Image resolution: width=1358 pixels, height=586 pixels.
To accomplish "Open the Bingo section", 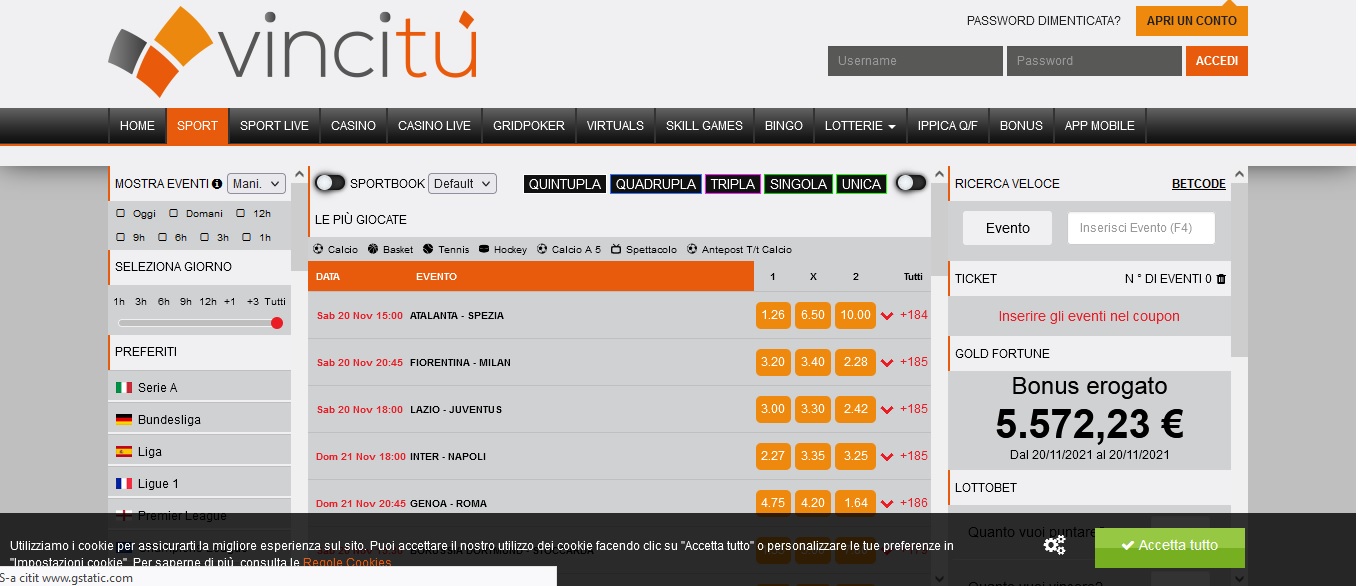I will [x=784, y=126].
